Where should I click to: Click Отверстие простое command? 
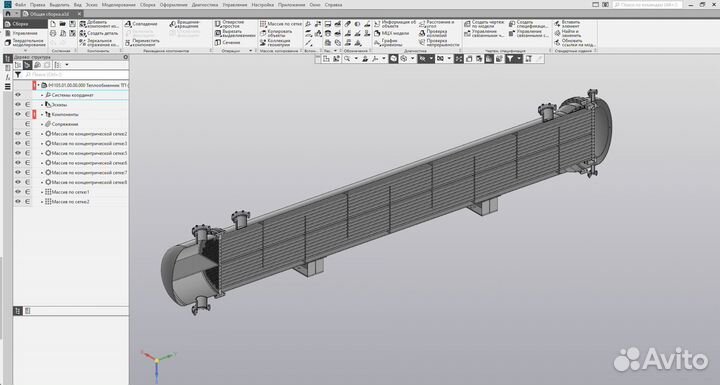[x=230, y=24]
